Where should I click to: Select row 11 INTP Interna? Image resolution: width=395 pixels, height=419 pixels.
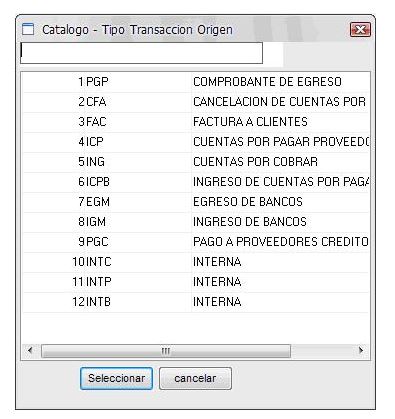[196, 282]
